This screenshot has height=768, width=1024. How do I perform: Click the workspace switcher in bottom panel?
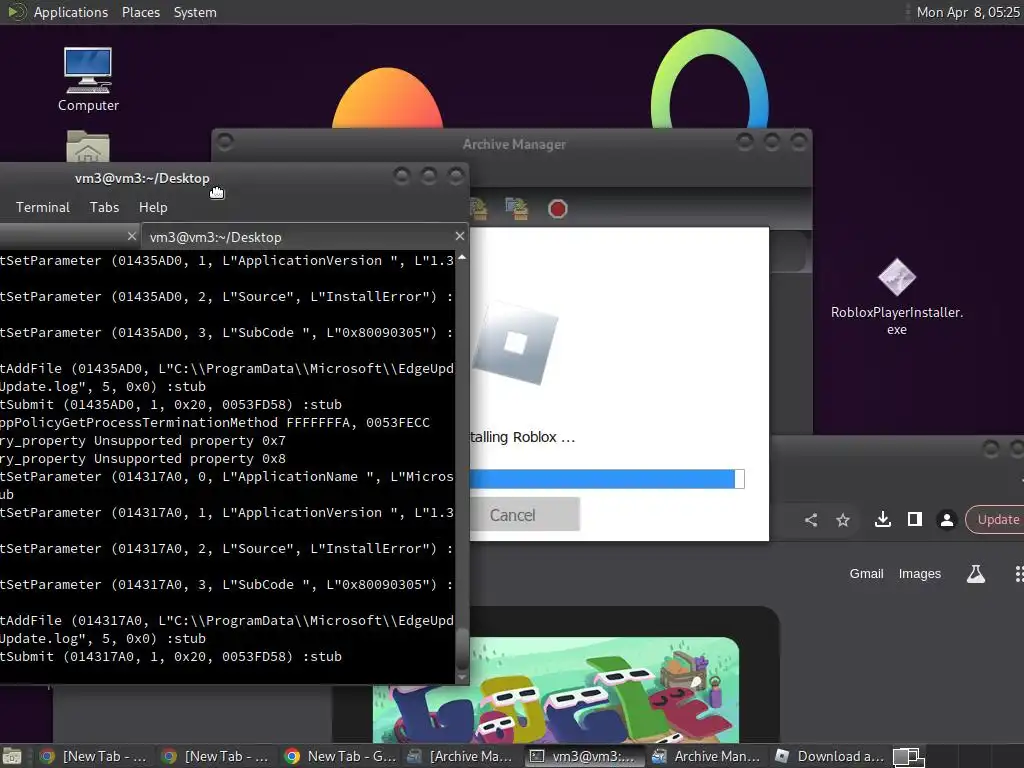908,756
